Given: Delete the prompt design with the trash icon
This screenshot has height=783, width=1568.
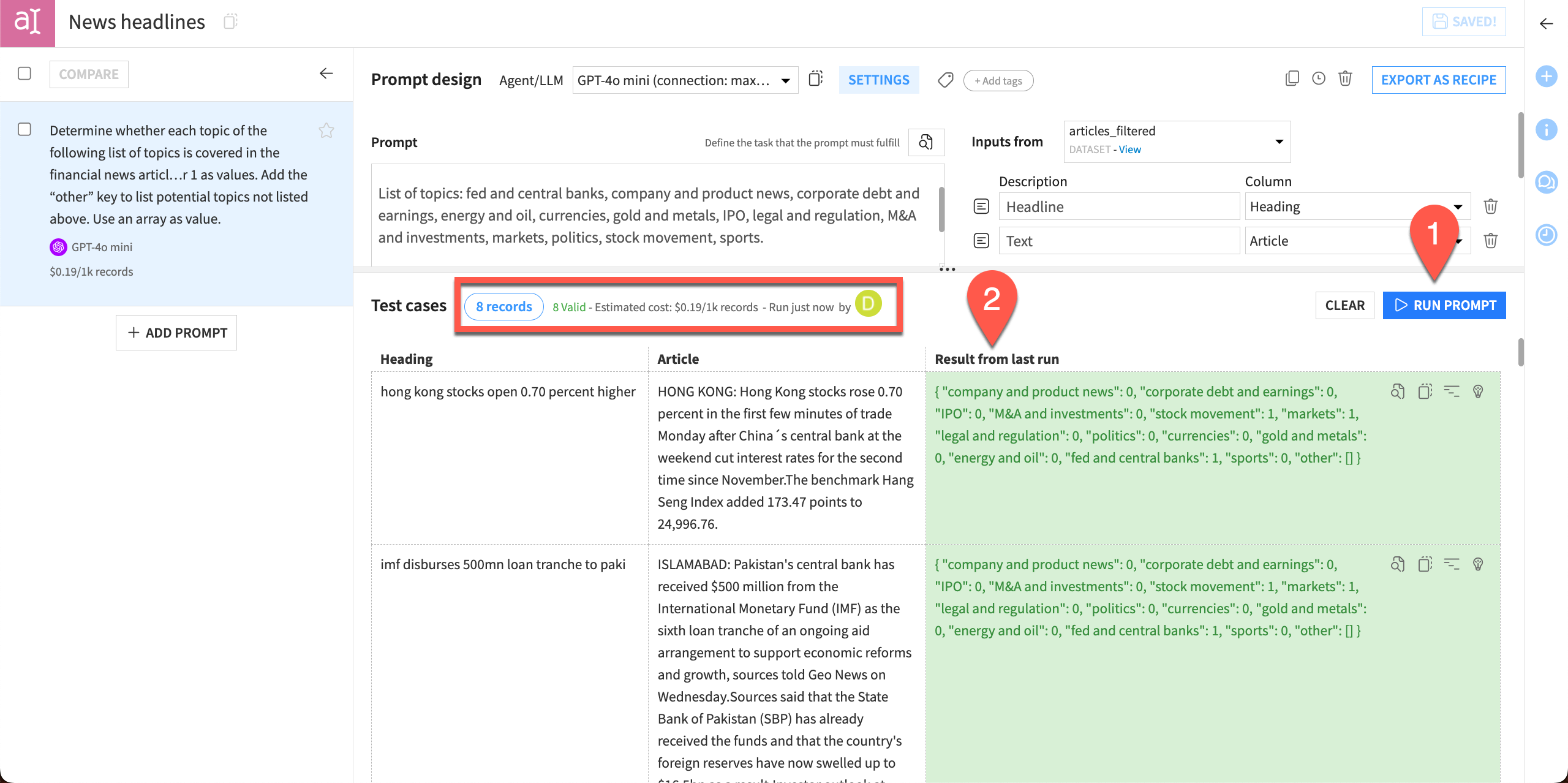Looking at the screenshot, I should 1346,78.
